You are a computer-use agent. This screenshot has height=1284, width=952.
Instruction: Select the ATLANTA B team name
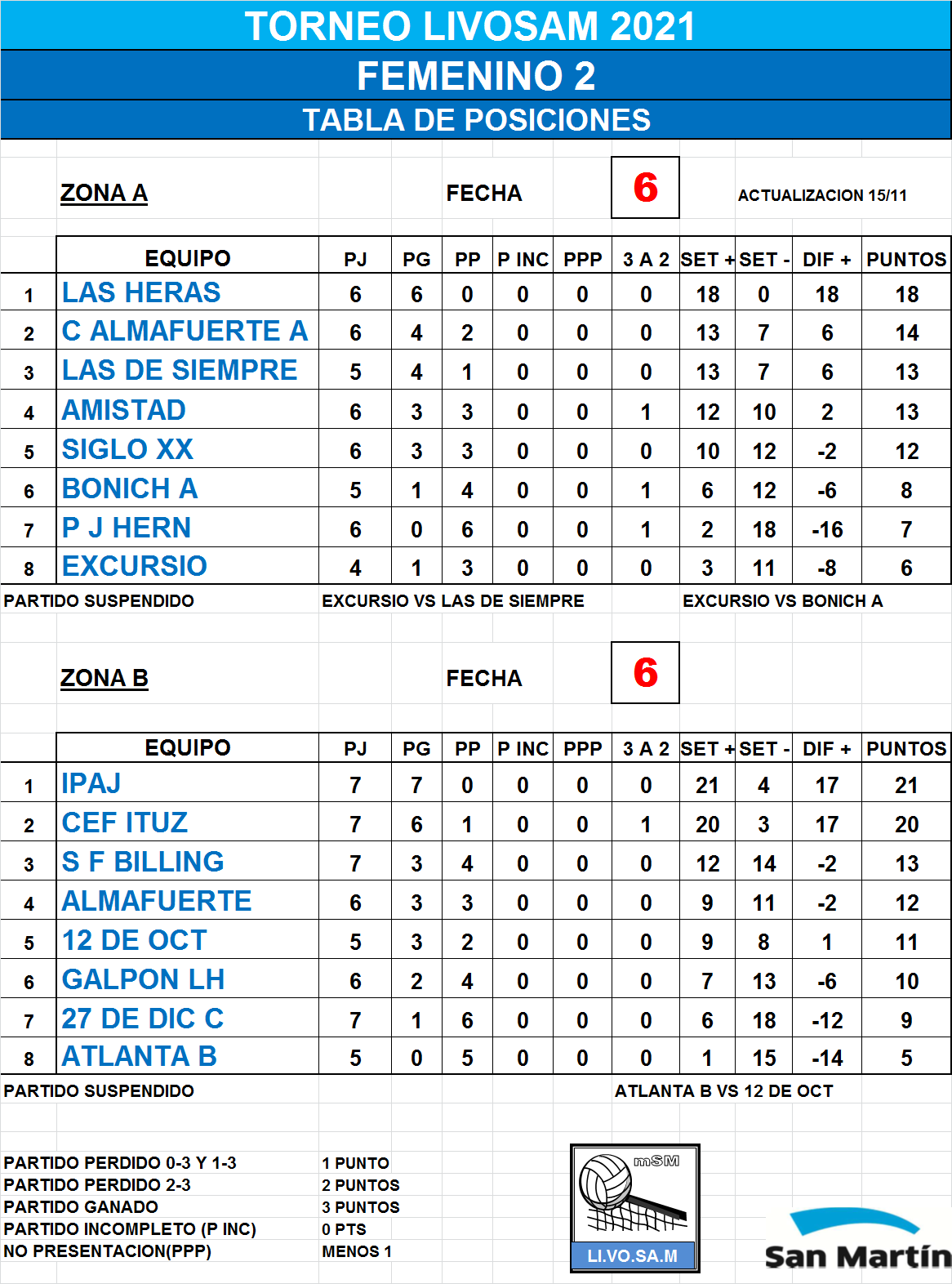point(139,1056)
